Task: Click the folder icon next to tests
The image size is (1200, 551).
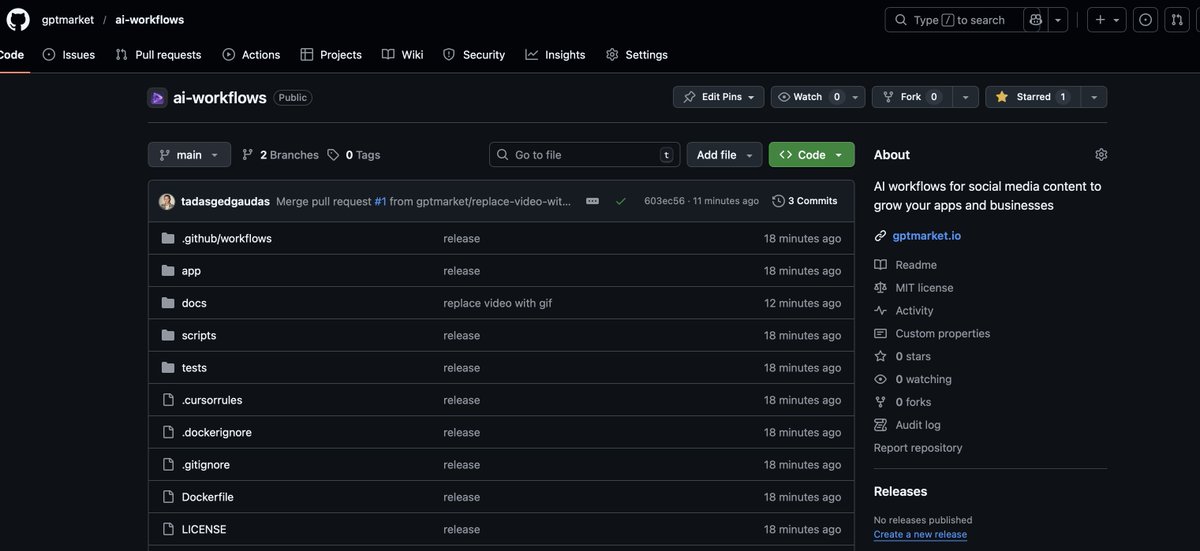Action: point(168,368)
